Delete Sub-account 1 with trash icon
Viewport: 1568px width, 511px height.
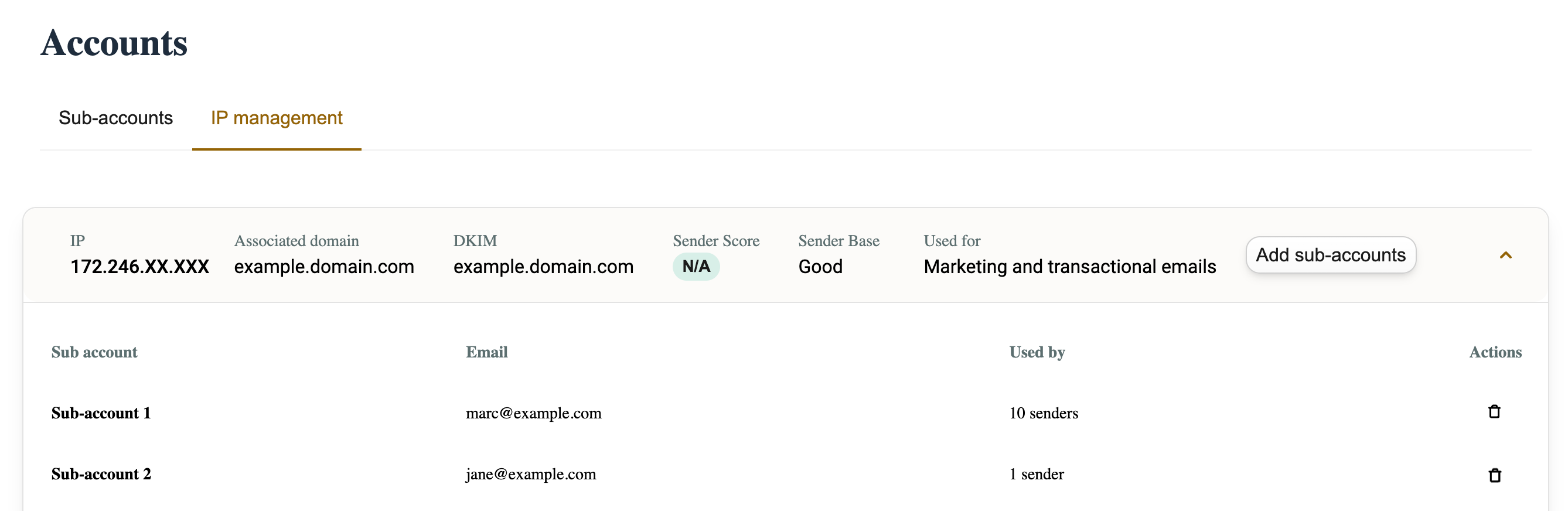1494,412
